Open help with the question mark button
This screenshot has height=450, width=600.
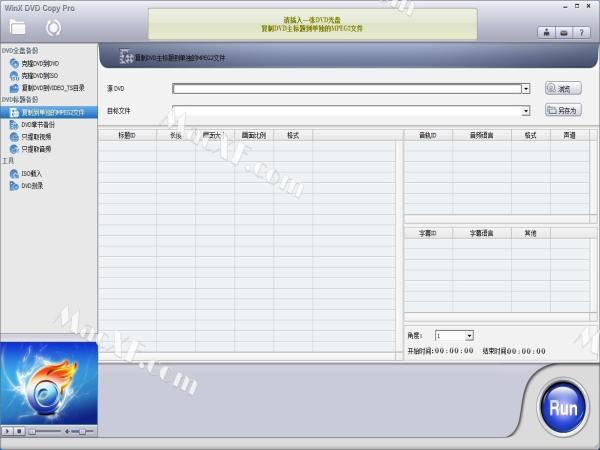581,33
